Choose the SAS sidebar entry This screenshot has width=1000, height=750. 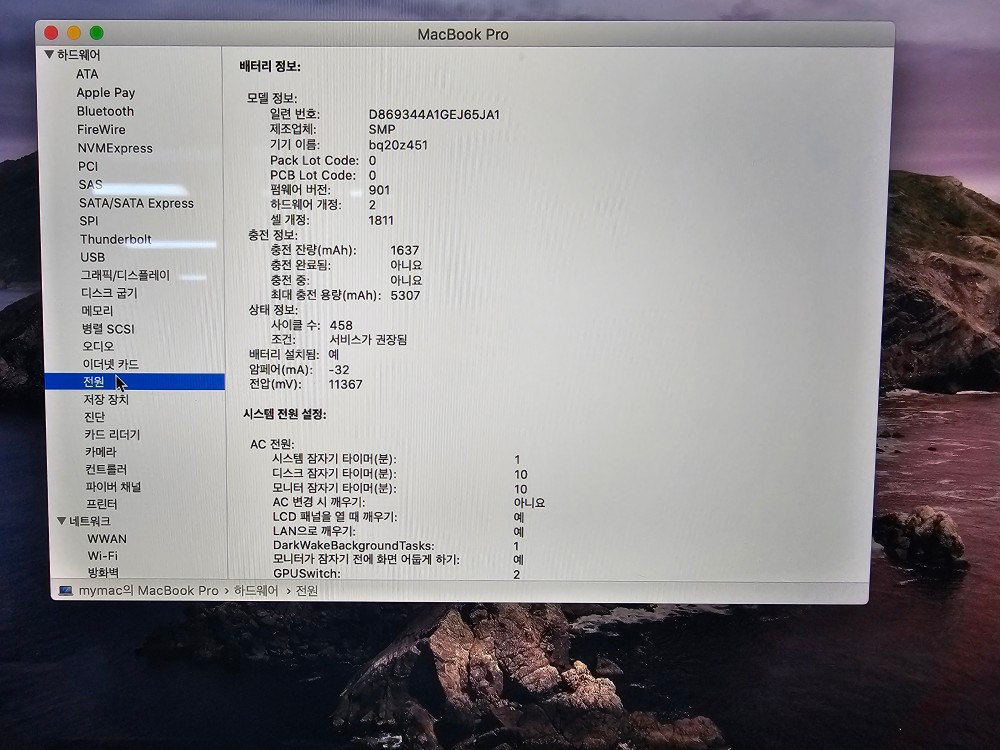(91, 184)
